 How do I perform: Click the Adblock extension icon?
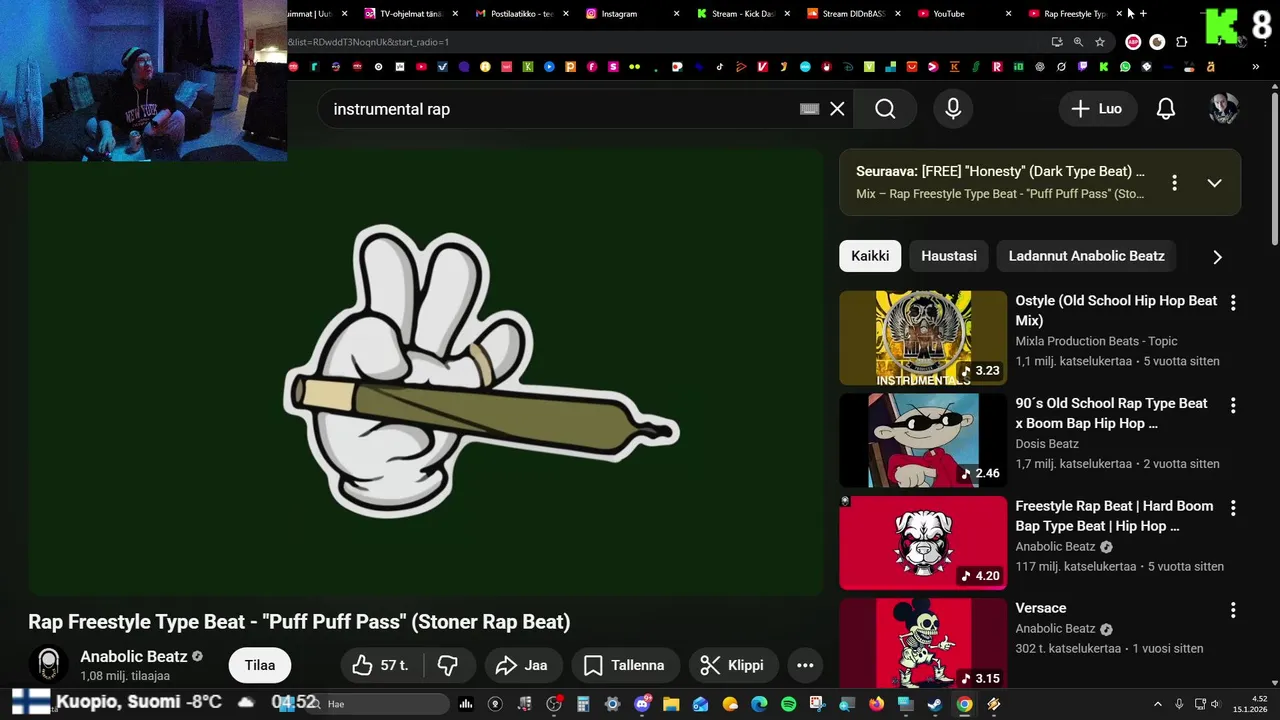pyautogui.click(x=1133, y=42)
